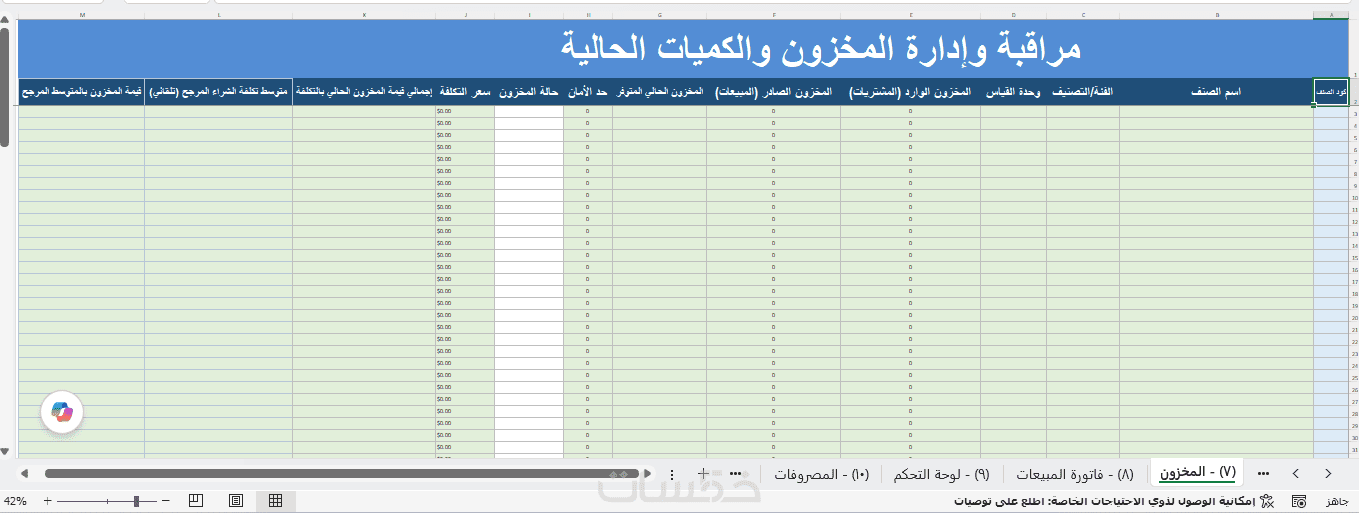Select header إجمالي قيمة المخزون الحالي بالتكلفة
The height and width of the screenshot is (513, 1359).
point(364,91)
